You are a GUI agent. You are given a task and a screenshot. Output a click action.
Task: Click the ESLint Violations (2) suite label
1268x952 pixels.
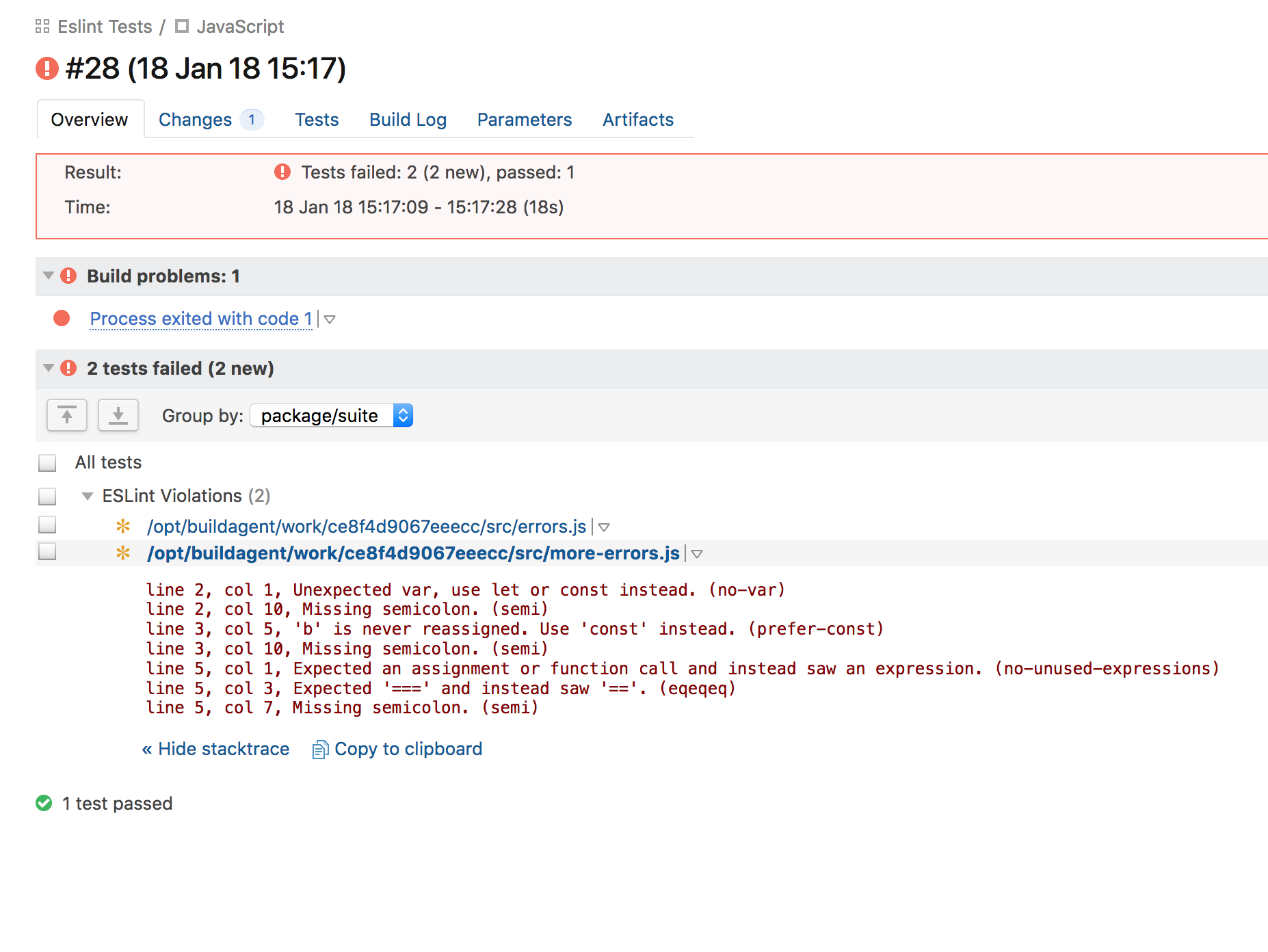pos(186,496)
